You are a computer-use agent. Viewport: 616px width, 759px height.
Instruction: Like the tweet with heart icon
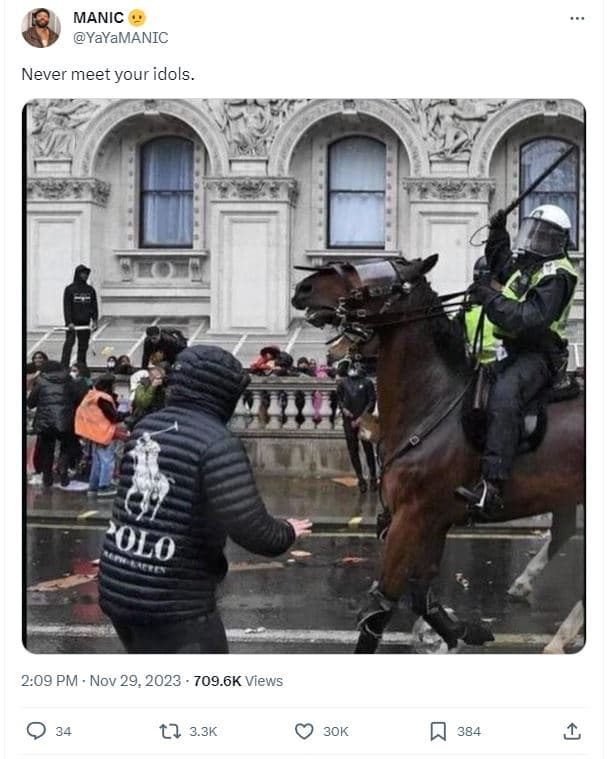pos(304,731)
